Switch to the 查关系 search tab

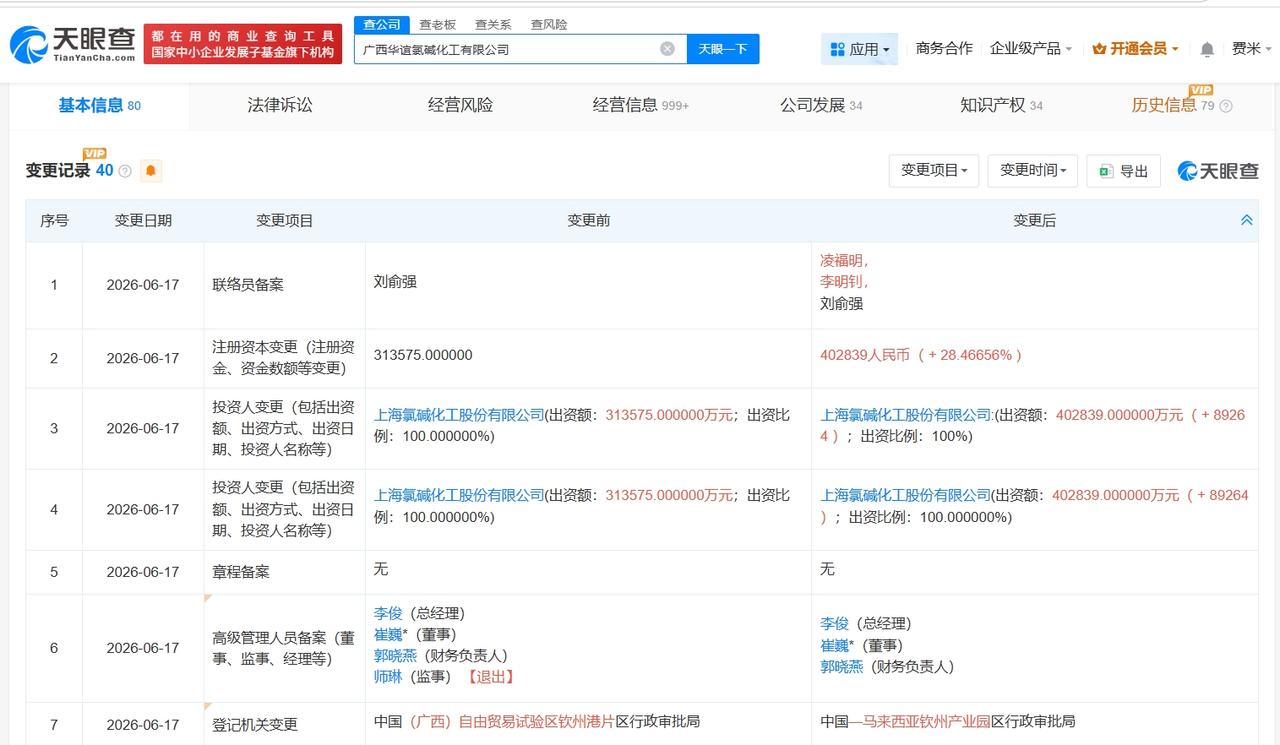493,24
